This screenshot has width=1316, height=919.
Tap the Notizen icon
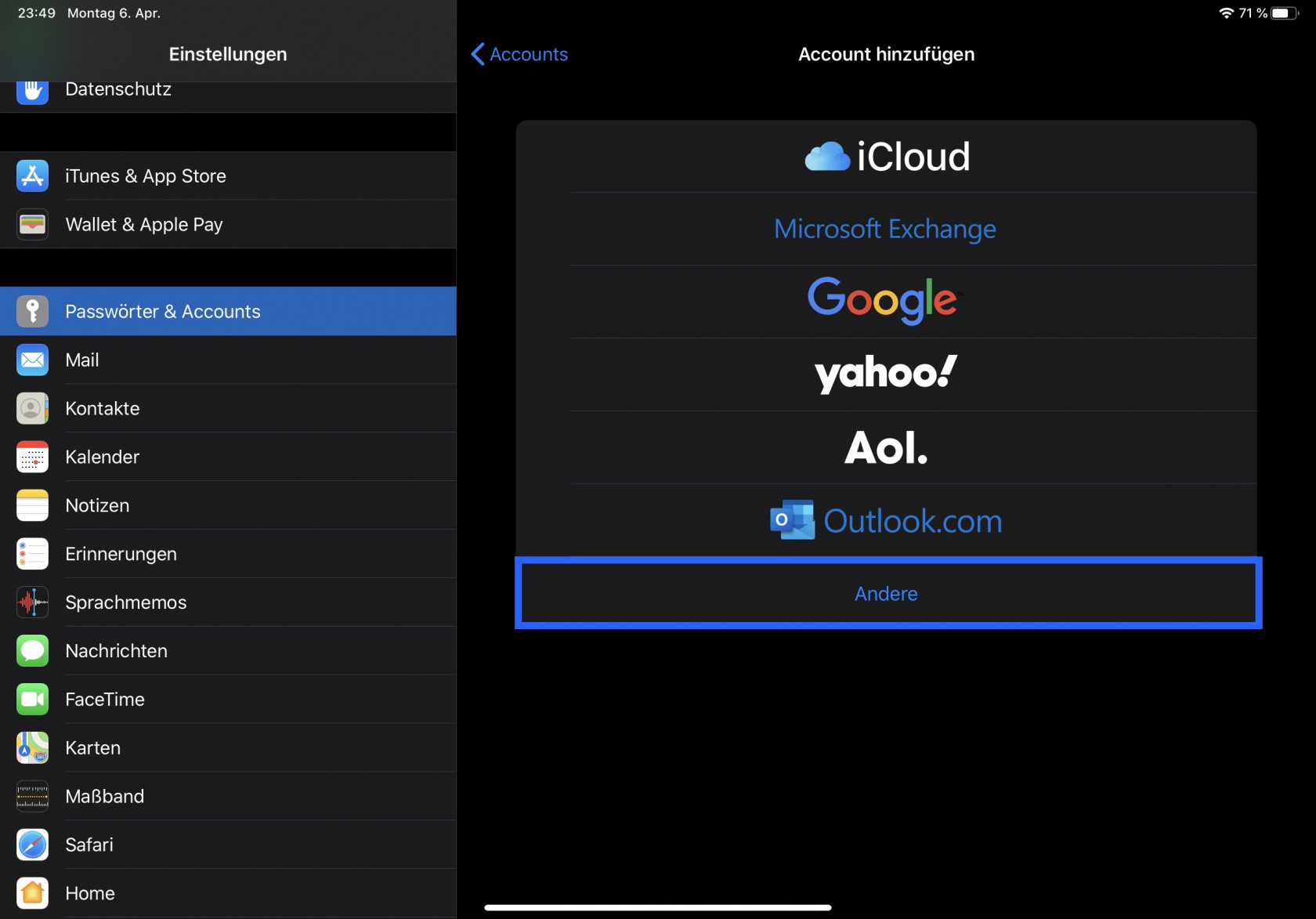(32, 505)
